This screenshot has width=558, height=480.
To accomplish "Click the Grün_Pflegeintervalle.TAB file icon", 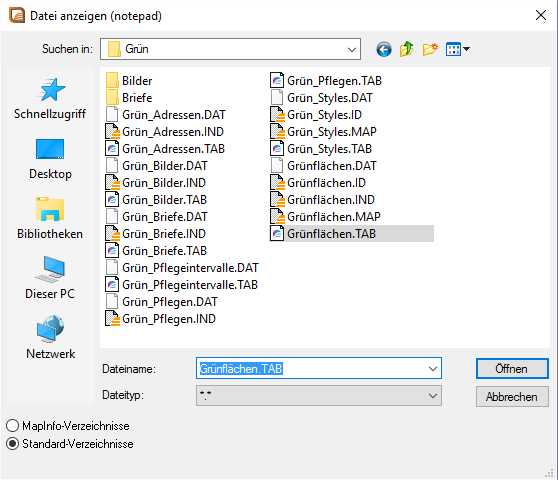I will point(112,285).
